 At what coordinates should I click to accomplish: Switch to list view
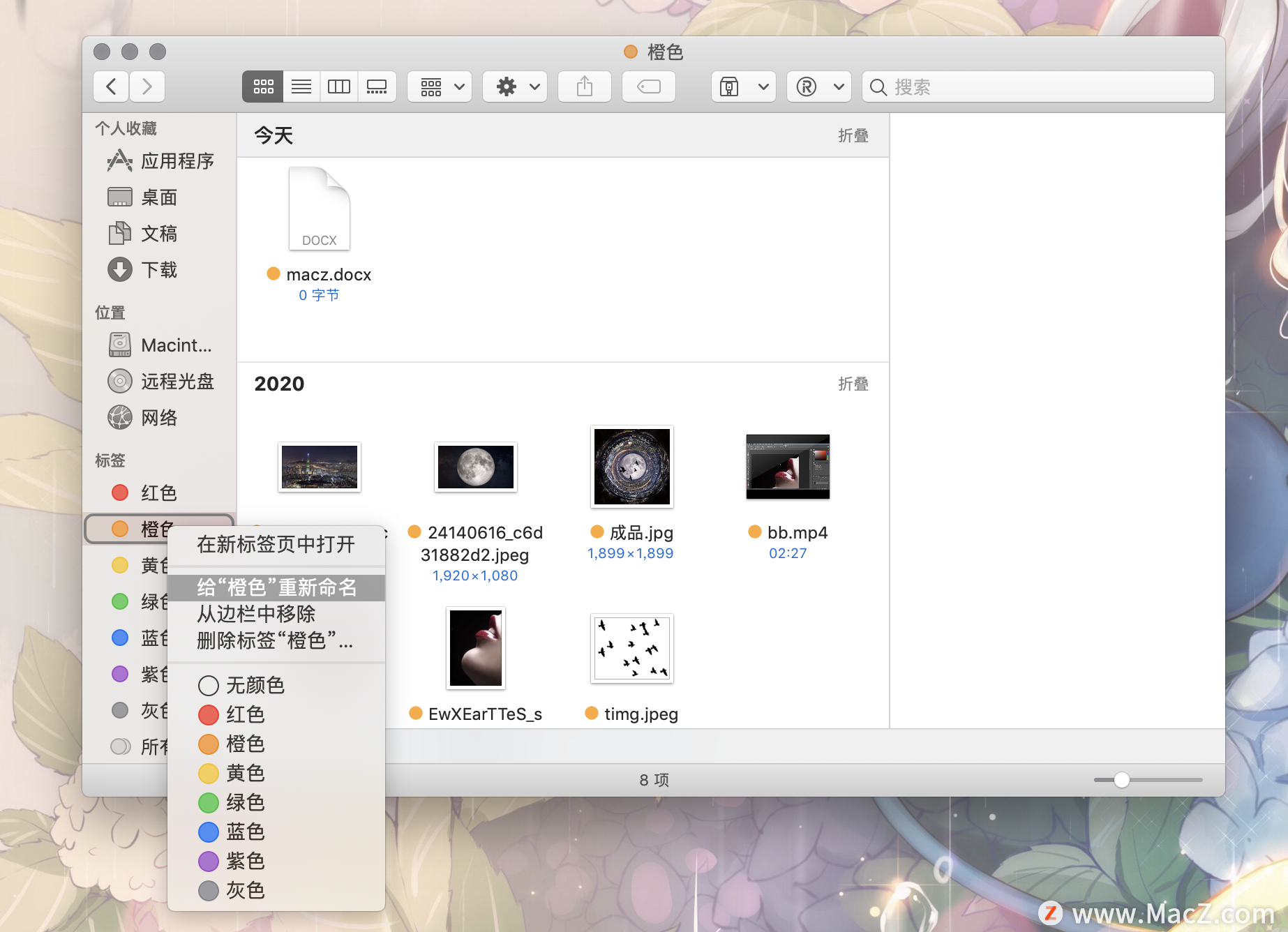pyautogui.click(x=301, y=87)
